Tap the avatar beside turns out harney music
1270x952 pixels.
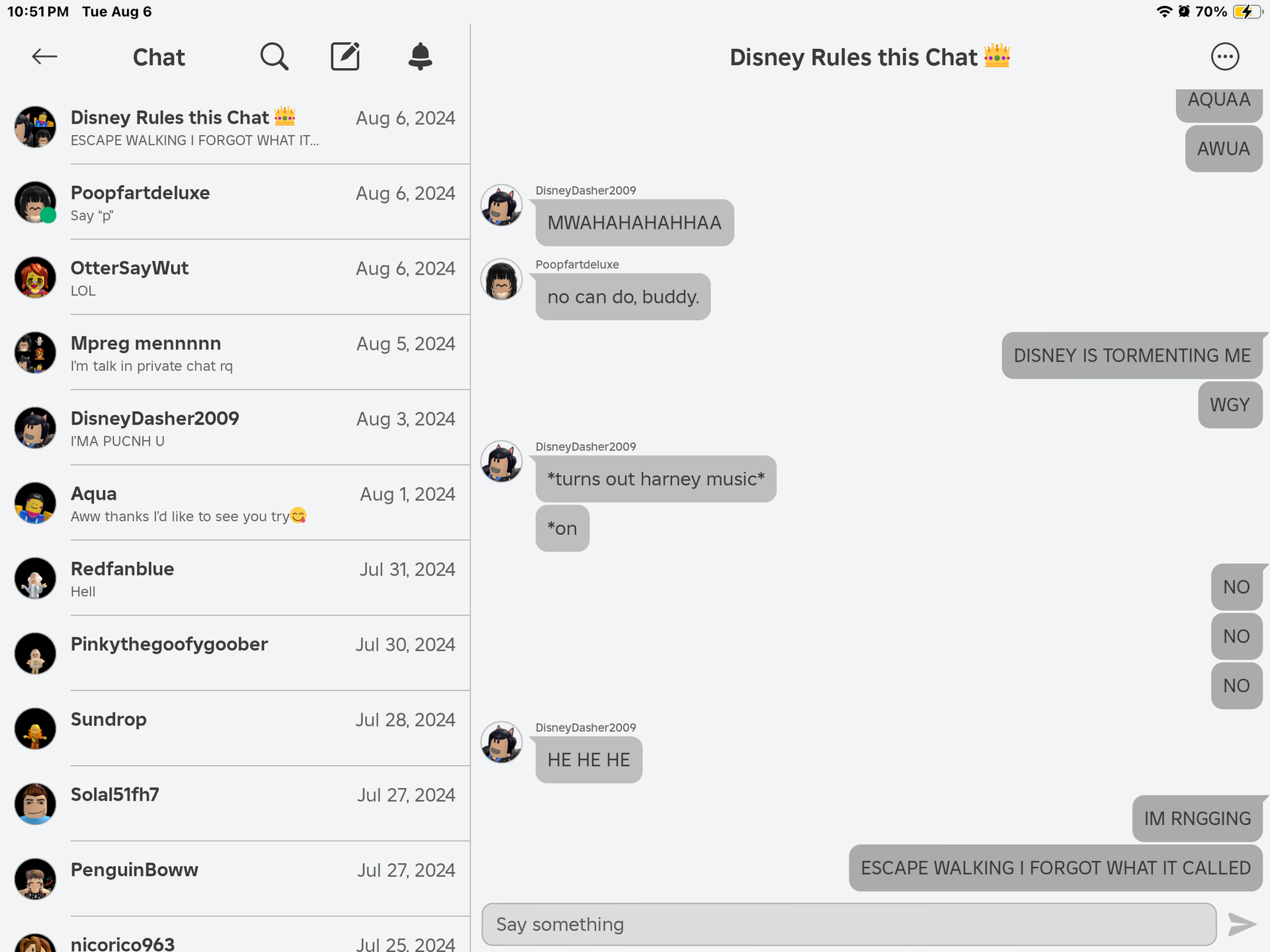click(501, 461)
